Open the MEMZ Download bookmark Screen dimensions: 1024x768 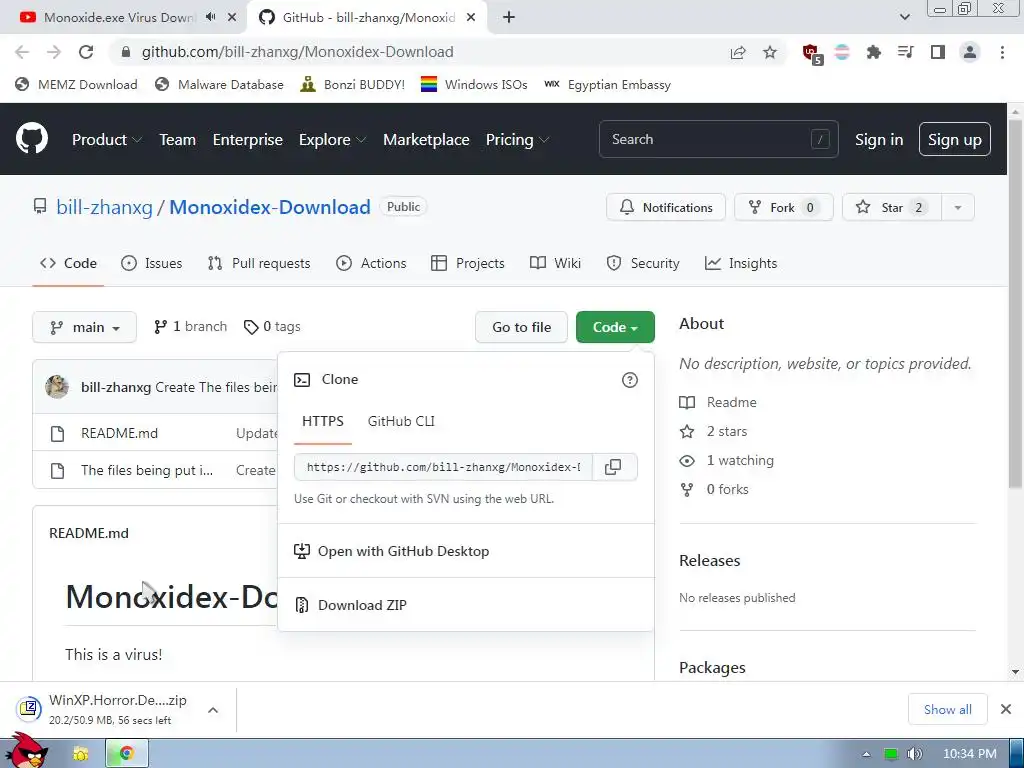(76, 84)
